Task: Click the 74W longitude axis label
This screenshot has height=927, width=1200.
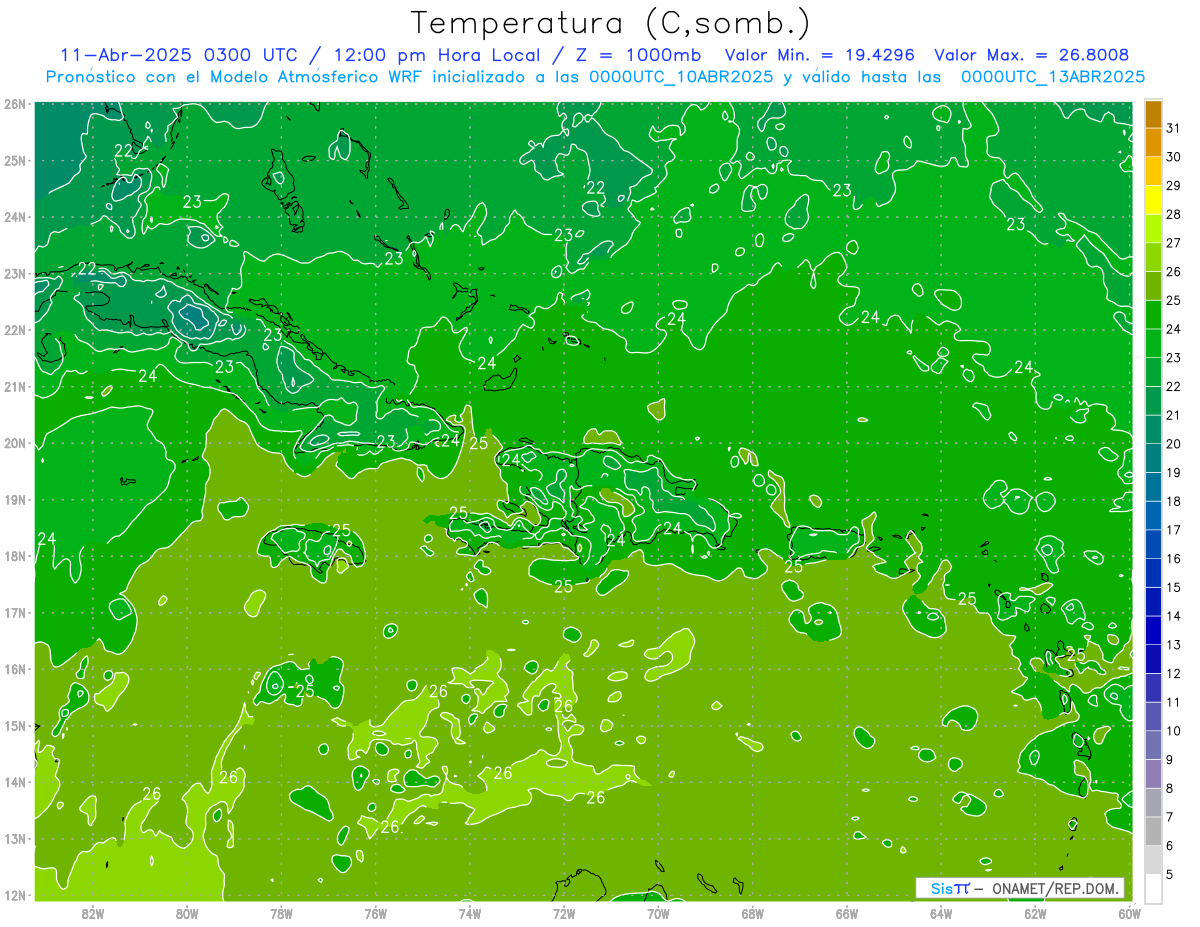Action: click(x=469, y=912)
